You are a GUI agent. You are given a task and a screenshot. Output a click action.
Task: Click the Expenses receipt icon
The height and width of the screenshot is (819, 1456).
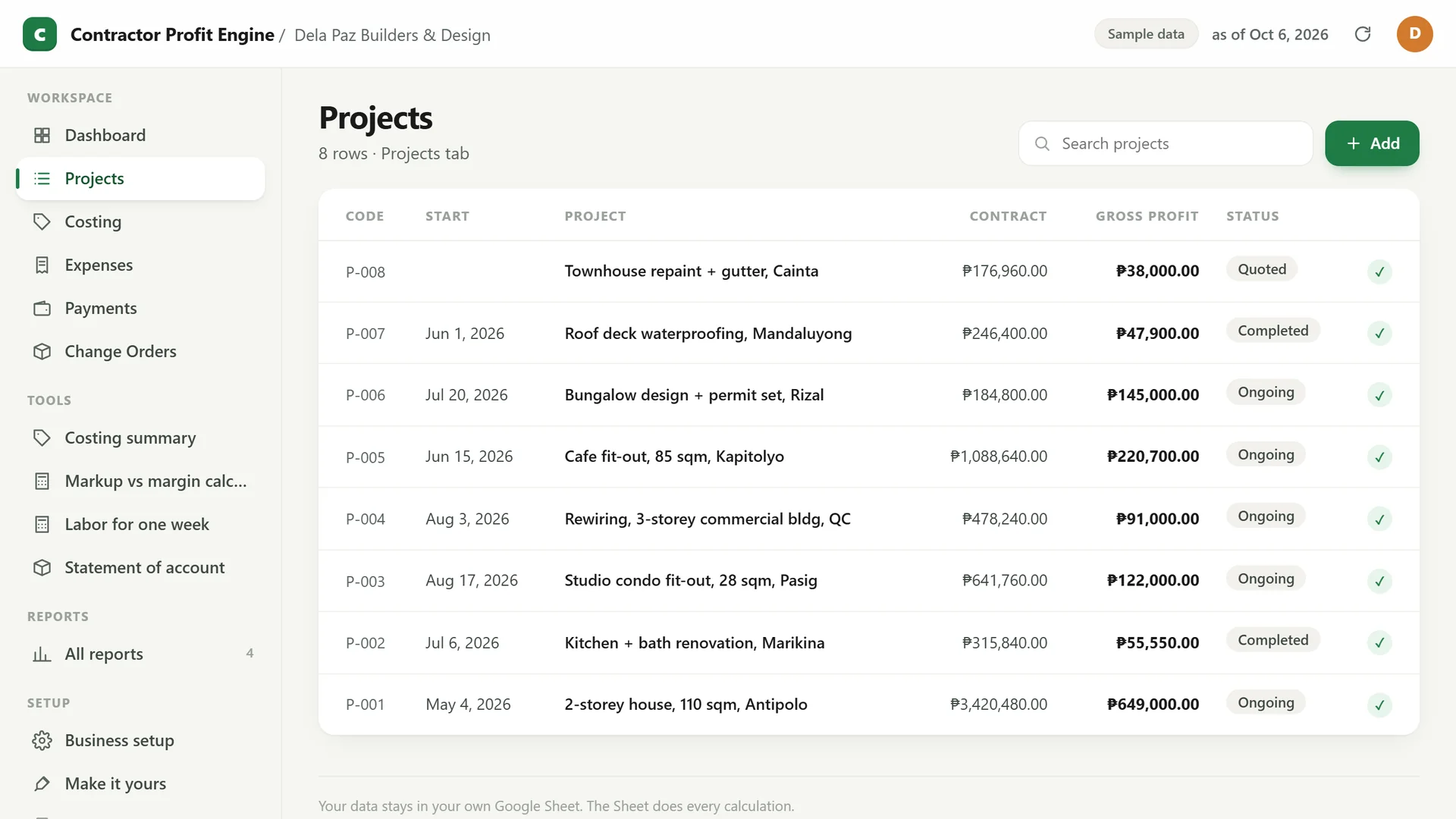coord(42,265)
